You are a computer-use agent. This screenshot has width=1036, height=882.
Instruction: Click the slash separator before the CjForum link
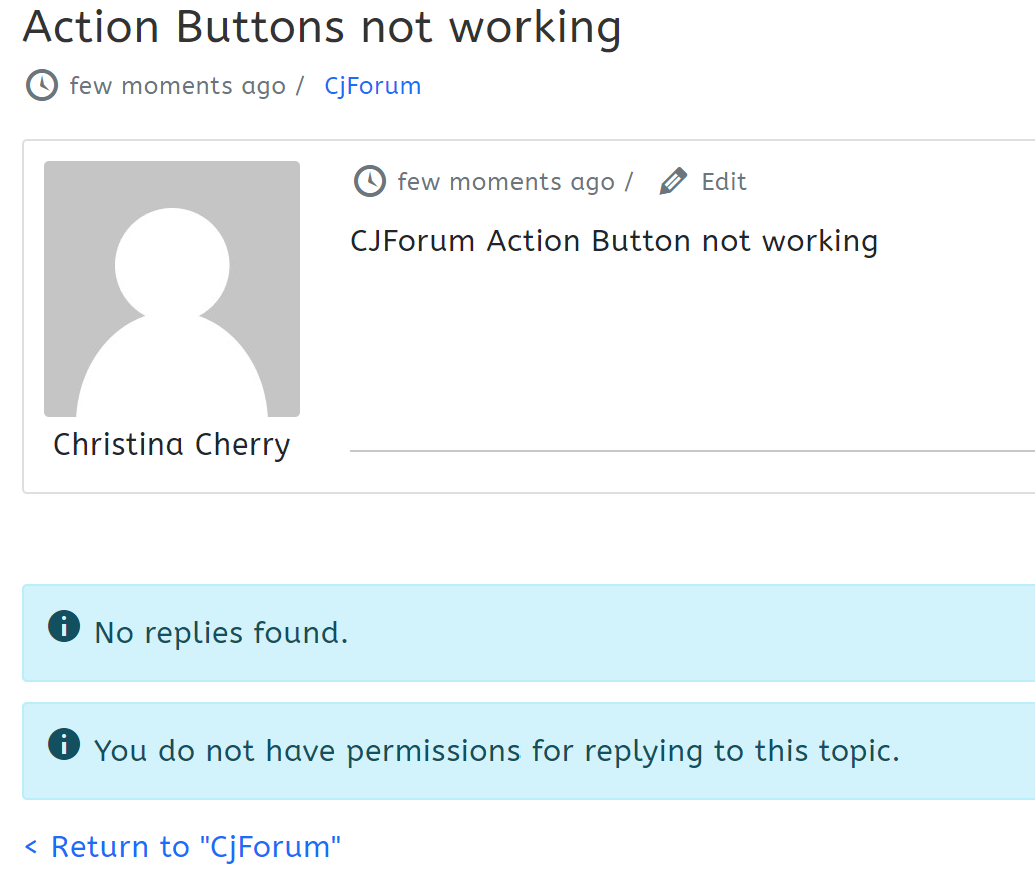click(299, 86)
